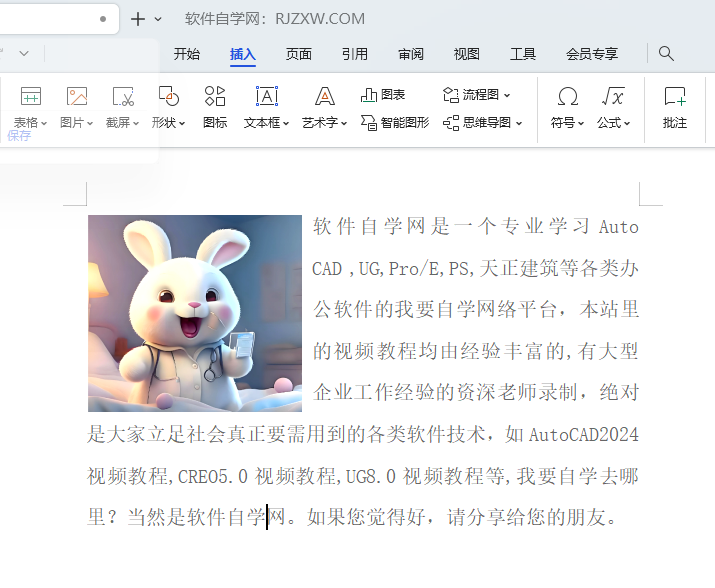Open the Review (审阅) tab
Screen dimensions: 715x588
[411, 54]
